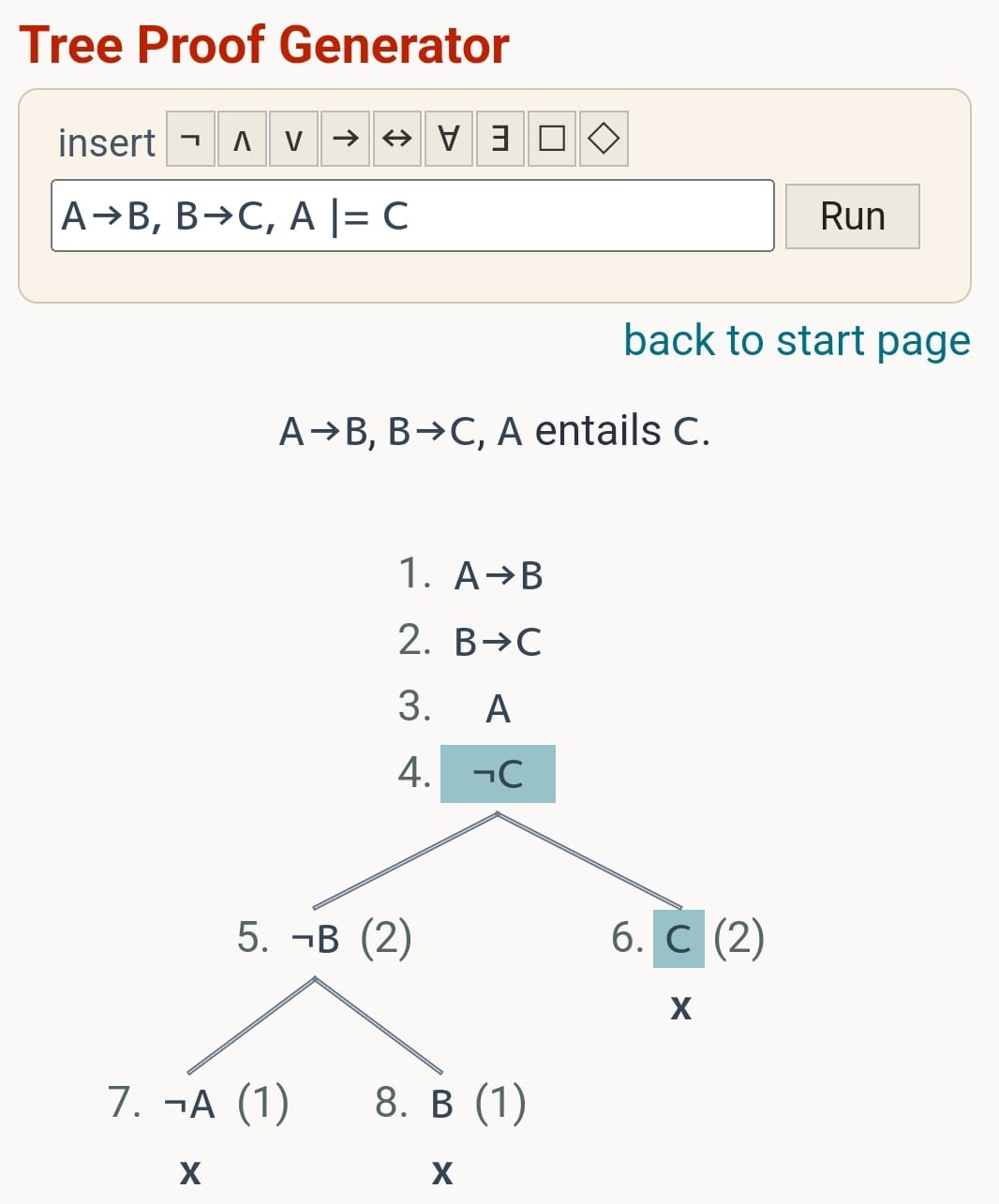This screenshot has width=999, height=1204.
Task: Select node ¬A on line 7
Action: 189,1104
